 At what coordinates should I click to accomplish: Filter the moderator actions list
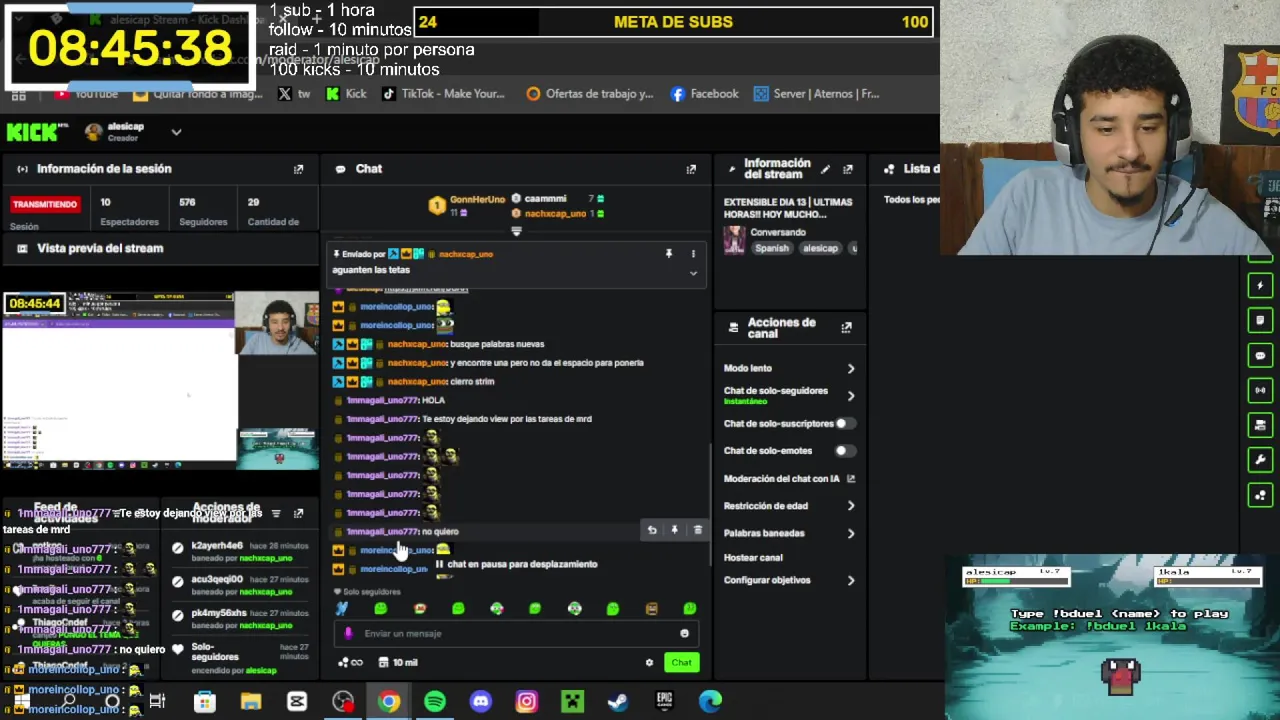click(276, 513)
